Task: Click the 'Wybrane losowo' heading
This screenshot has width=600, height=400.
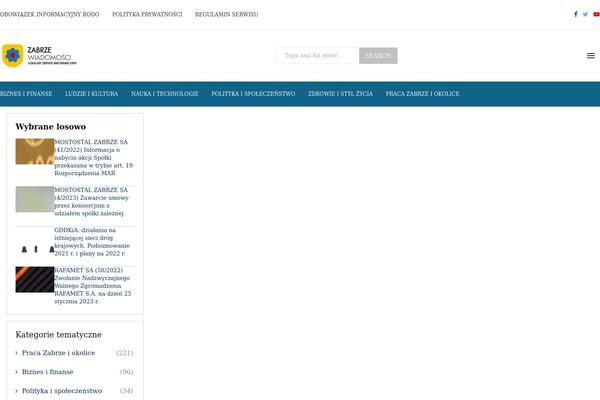Action: (x=51, y=127)
